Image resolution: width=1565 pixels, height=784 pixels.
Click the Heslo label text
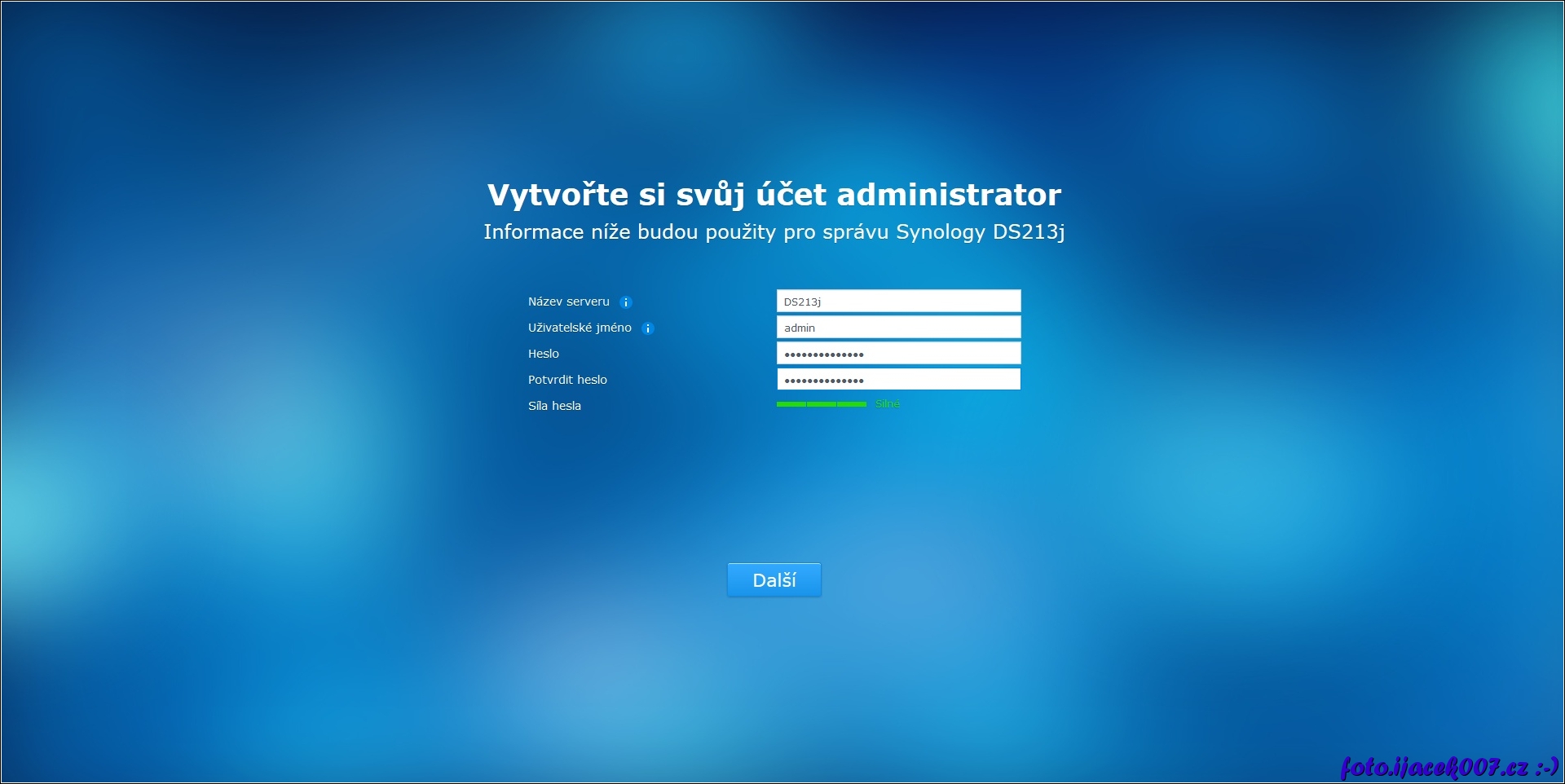(543, 354)
